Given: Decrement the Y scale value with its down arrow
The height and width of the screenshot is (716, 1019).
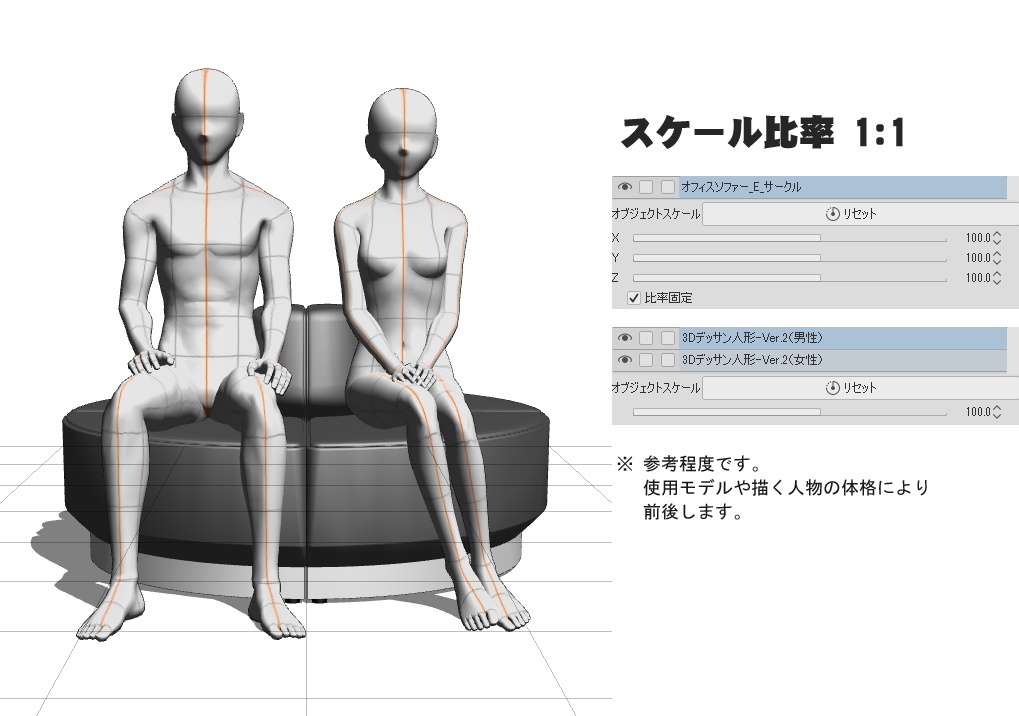Looking at the screenshot, I should tap(997, 262).
